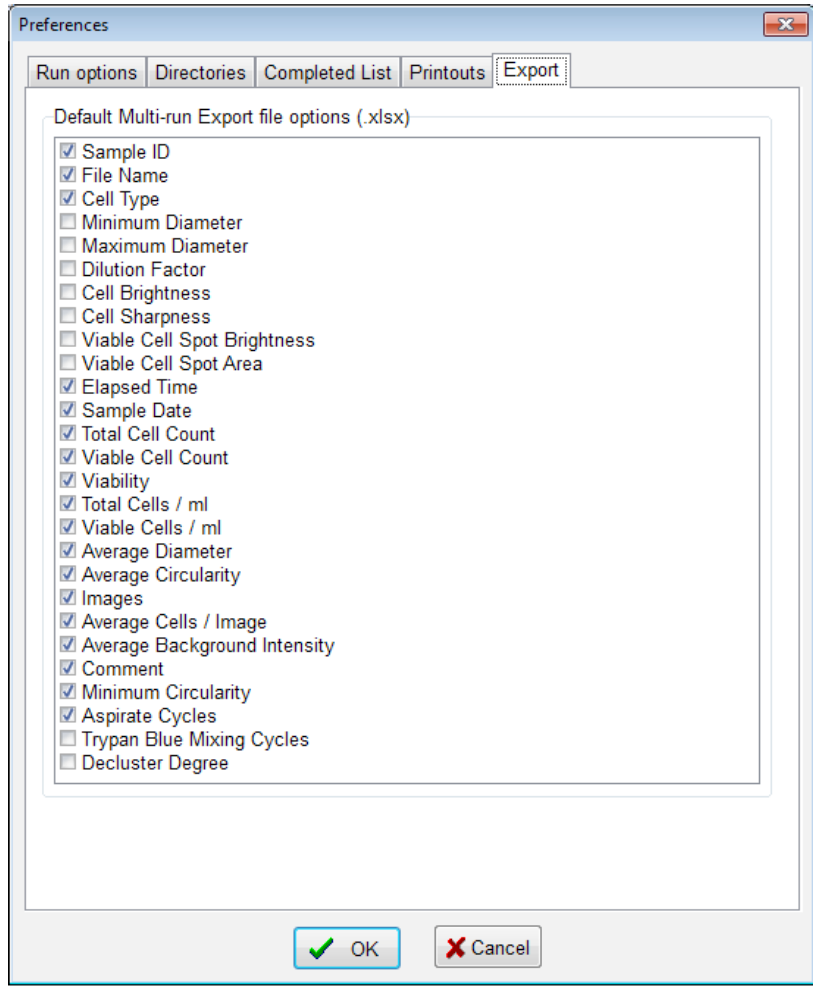Uncheck the Elapsed Time option
Viewport: 819px width, 995px height.
[69, 384]
